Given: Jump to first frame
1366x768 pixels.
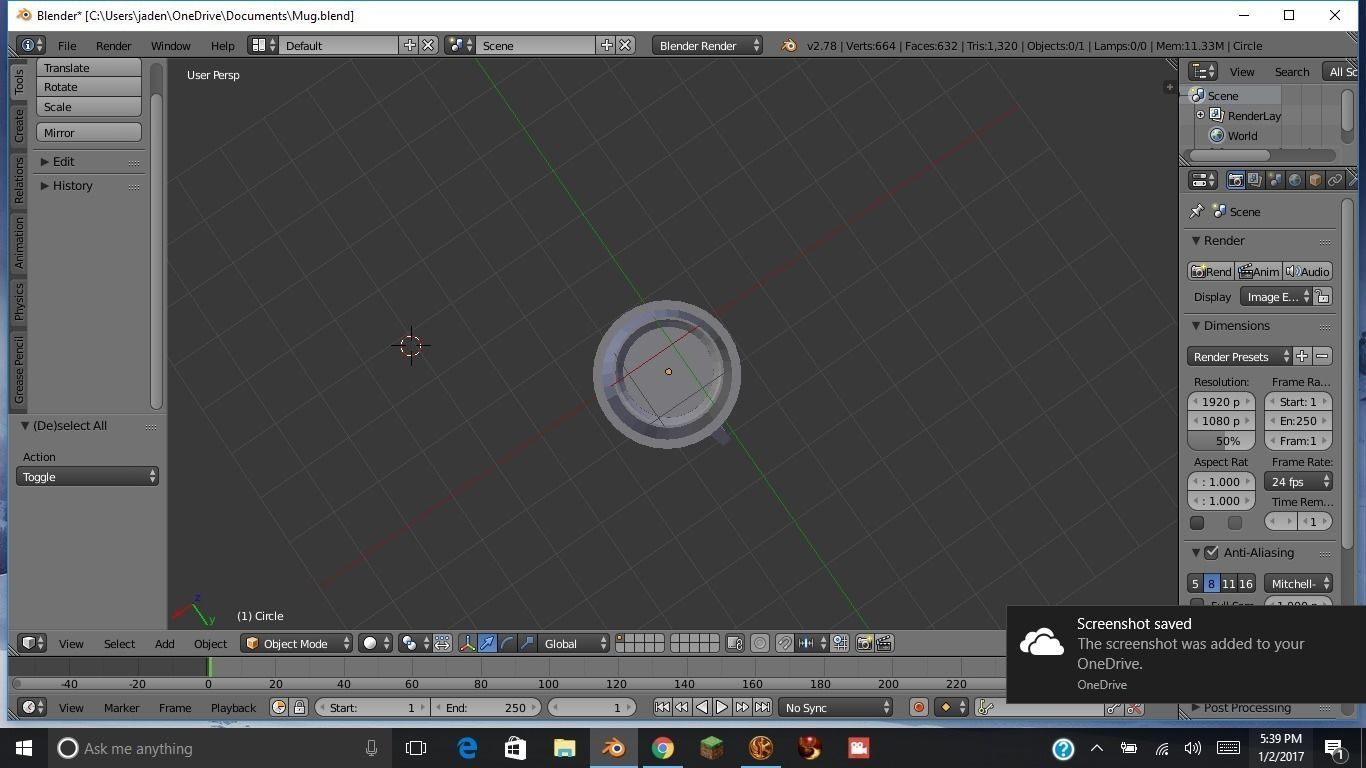Looking at the screenshot, I should click(662, 707).
